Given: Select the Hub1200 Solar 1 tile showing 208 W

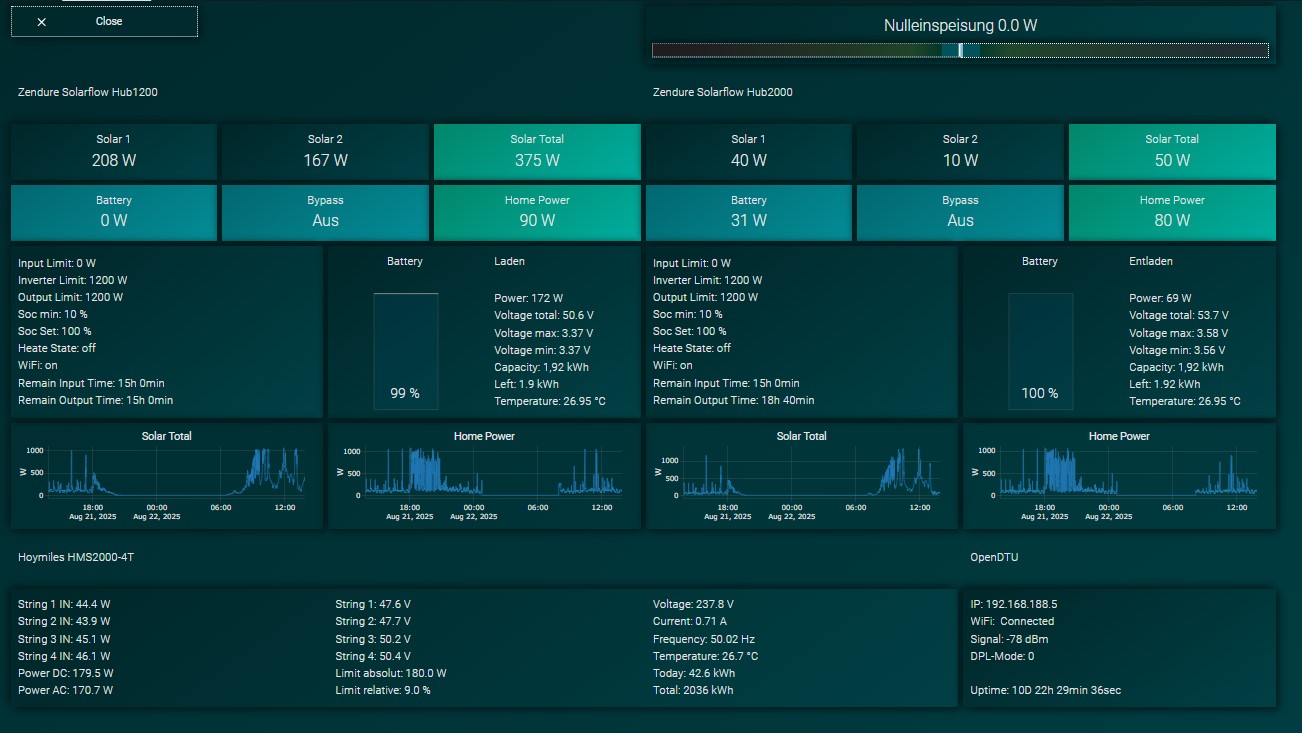Looking at the screenshot, I should pos(113,151).
